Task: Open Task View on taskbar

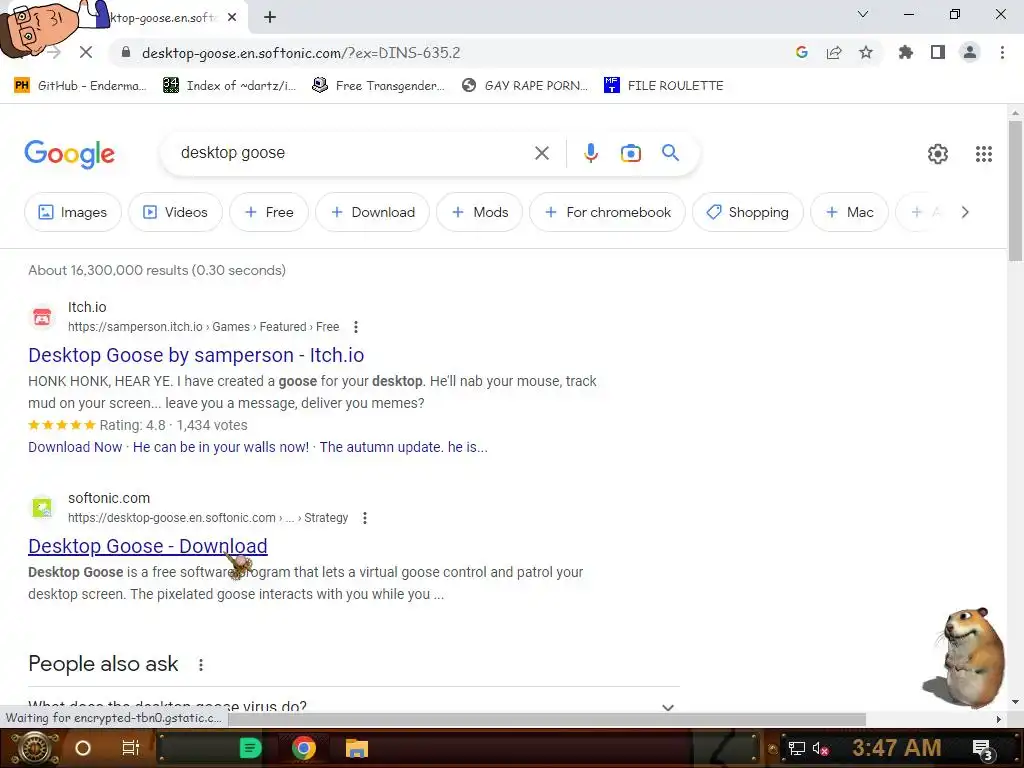Action: pyautogui.click(x=131, y=748)
